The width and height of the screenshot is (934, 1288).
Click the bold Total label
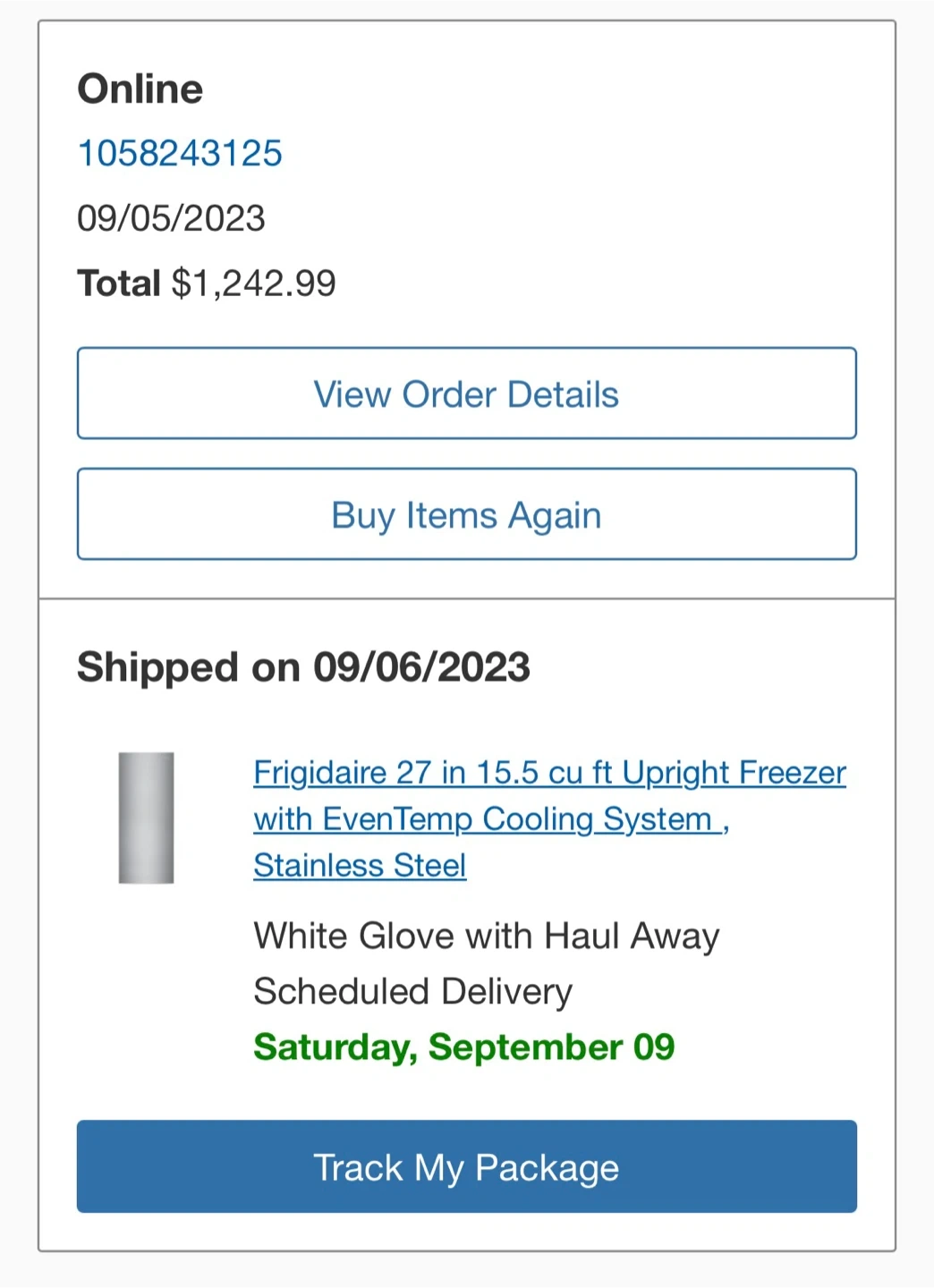coord(118,284)
